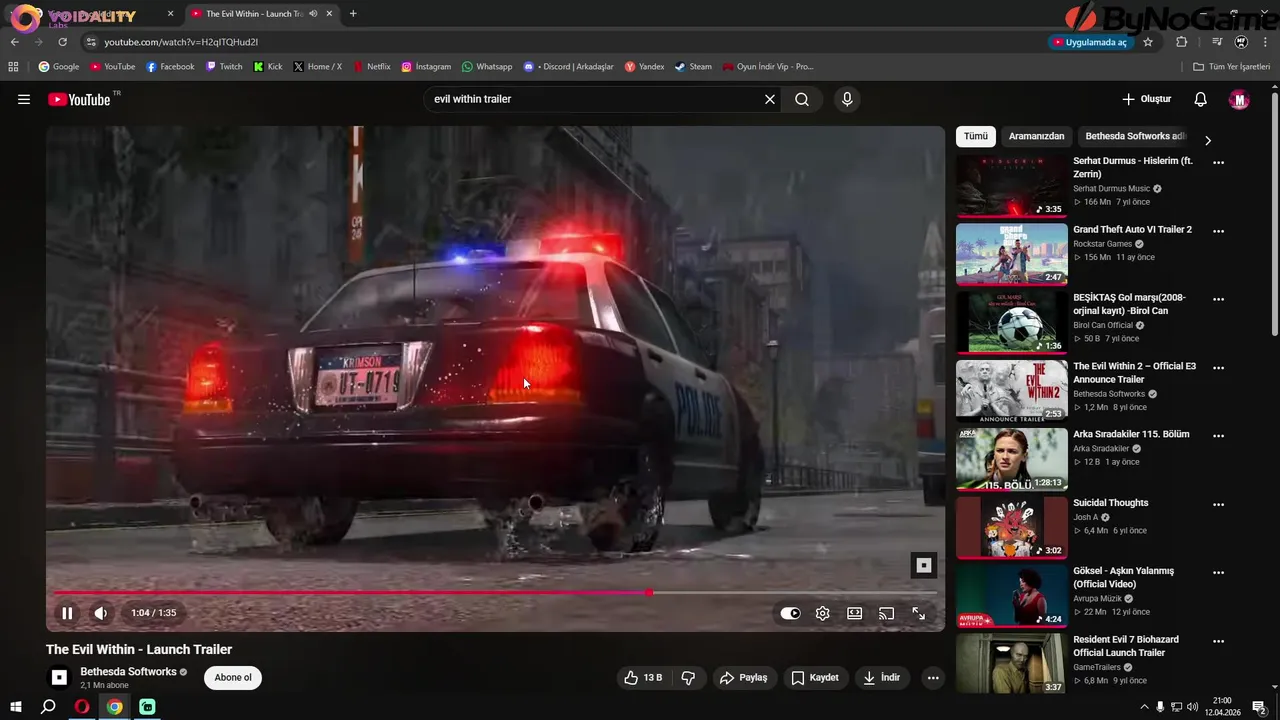Bookmark this page with star
1280x720 pixels.
pyautogui.click(x=1148, y=42)
